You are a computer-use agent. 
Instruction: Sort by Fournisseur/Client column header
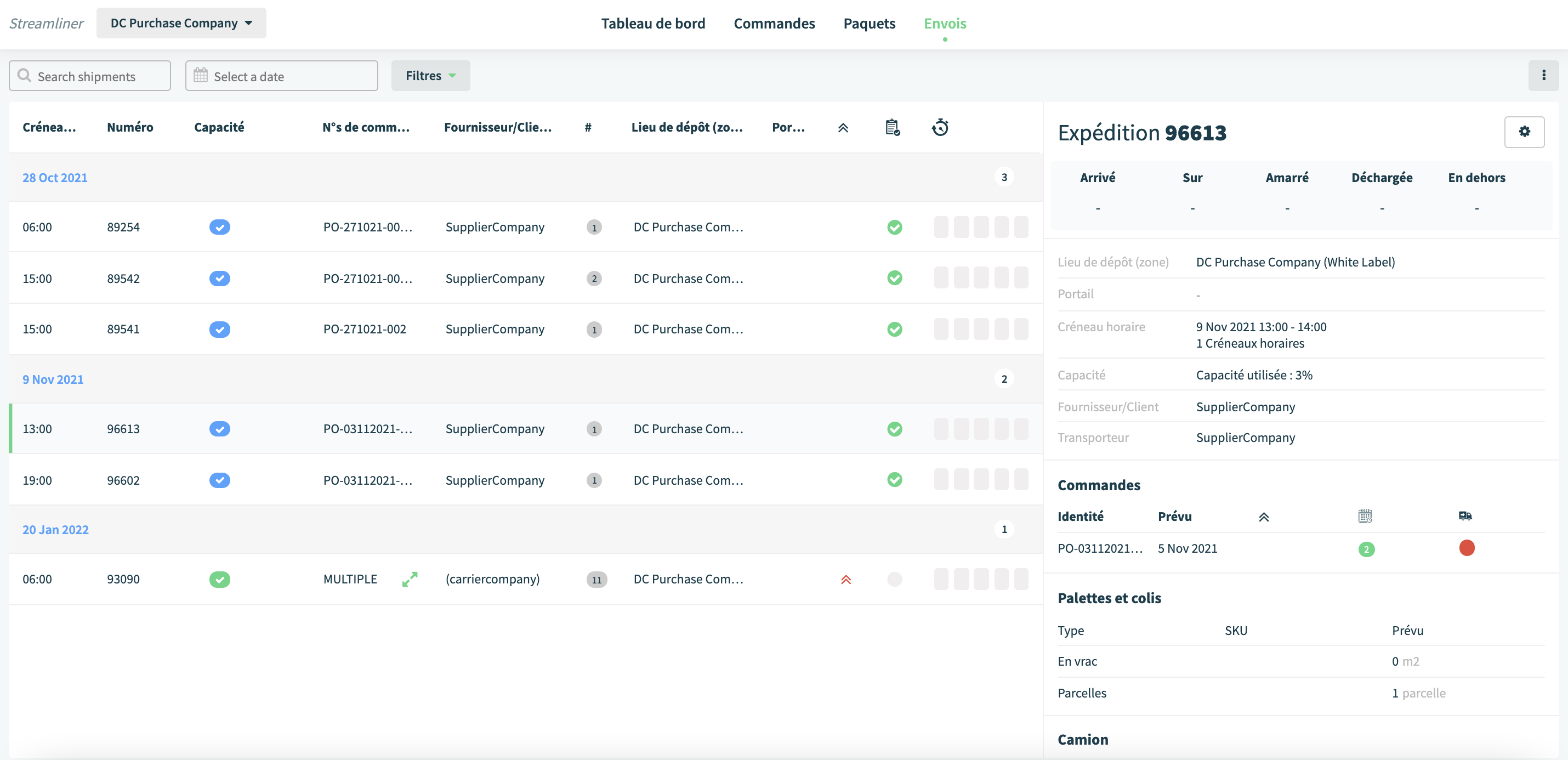497,127
